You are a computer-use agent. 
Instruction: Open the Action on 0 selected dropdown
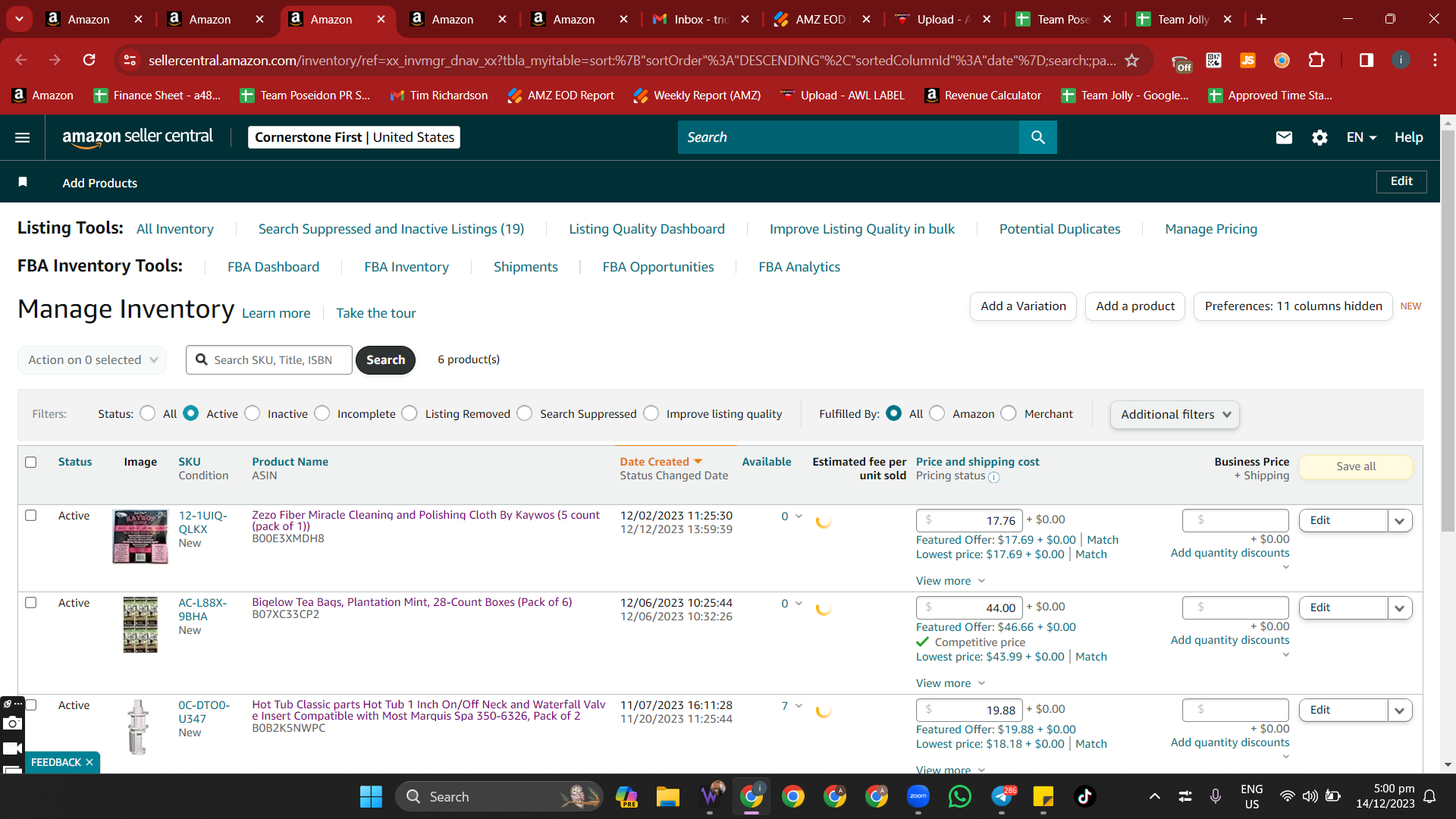click(x=92, y=360)
